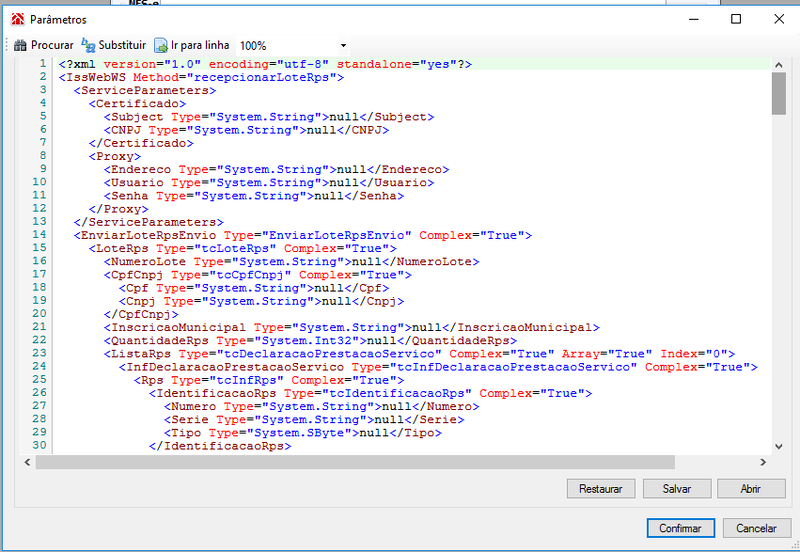This screenshot has width=800, height=552.
Task: Click the Procurar label in toolbar
Action: click(52, 45)
